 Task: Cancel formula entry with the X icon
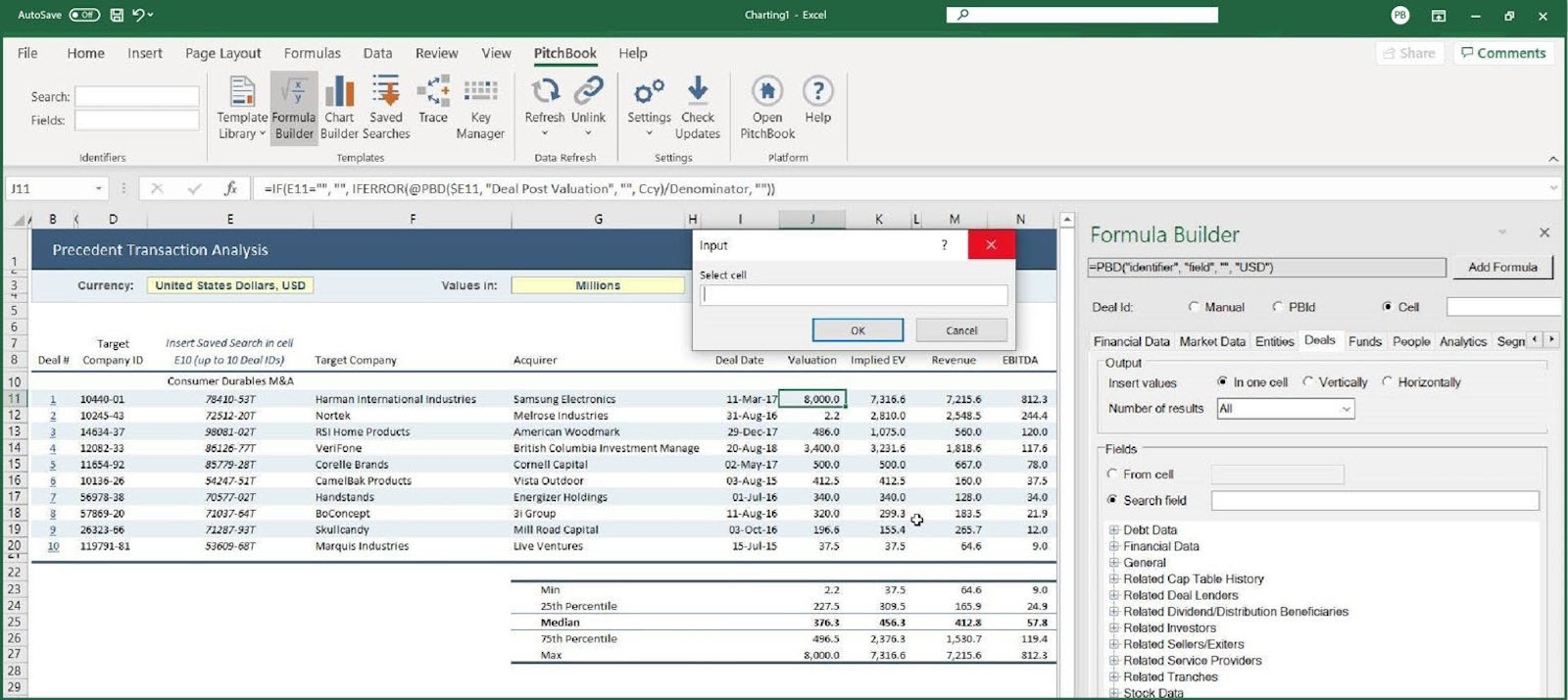[157, 188]
